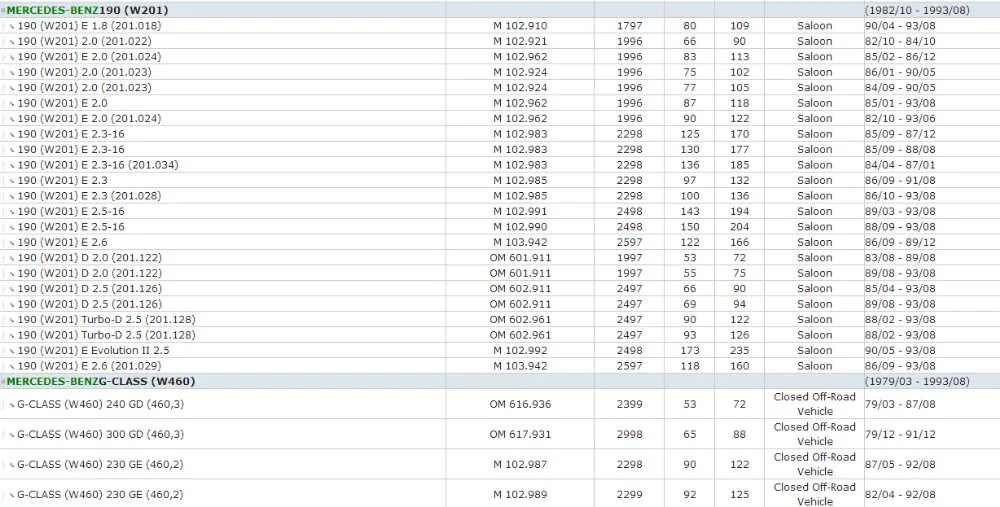Select row 190 (W201) E 2.3-16 (201.034)
The height and width of the screenshot is (507, 1000).
(500, 165)
